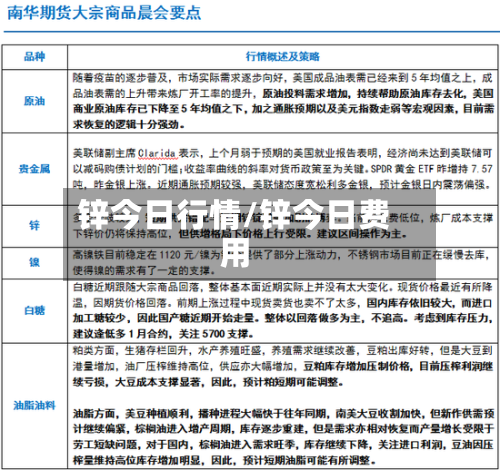Click the title 南华期货大宗商品晨会要点
Viewport: 500px width, 470px height.
pyautogui.click(x=104, y=13)
